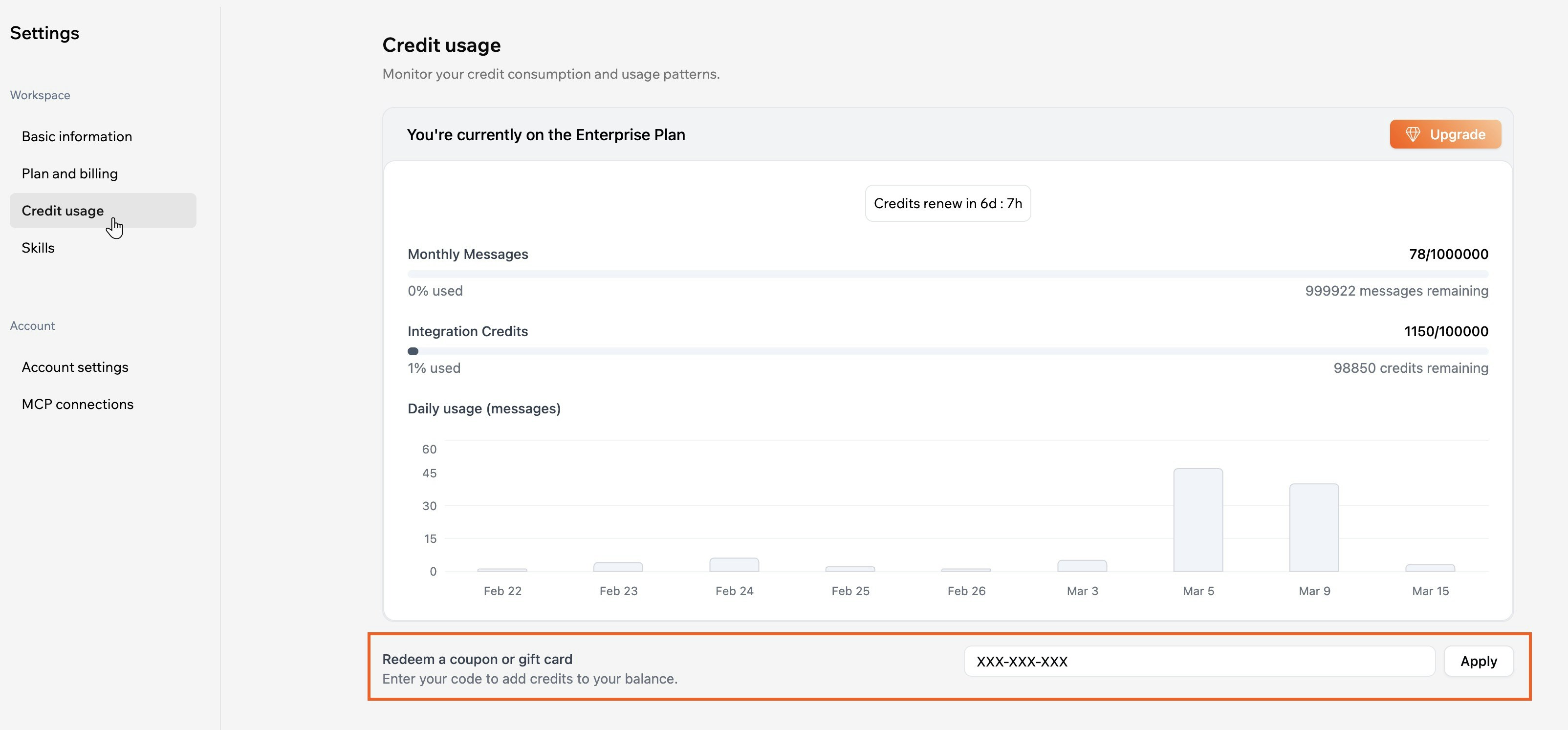Open Basic information settings
This screenshot has width=1568, height=730.
[77, 136]
